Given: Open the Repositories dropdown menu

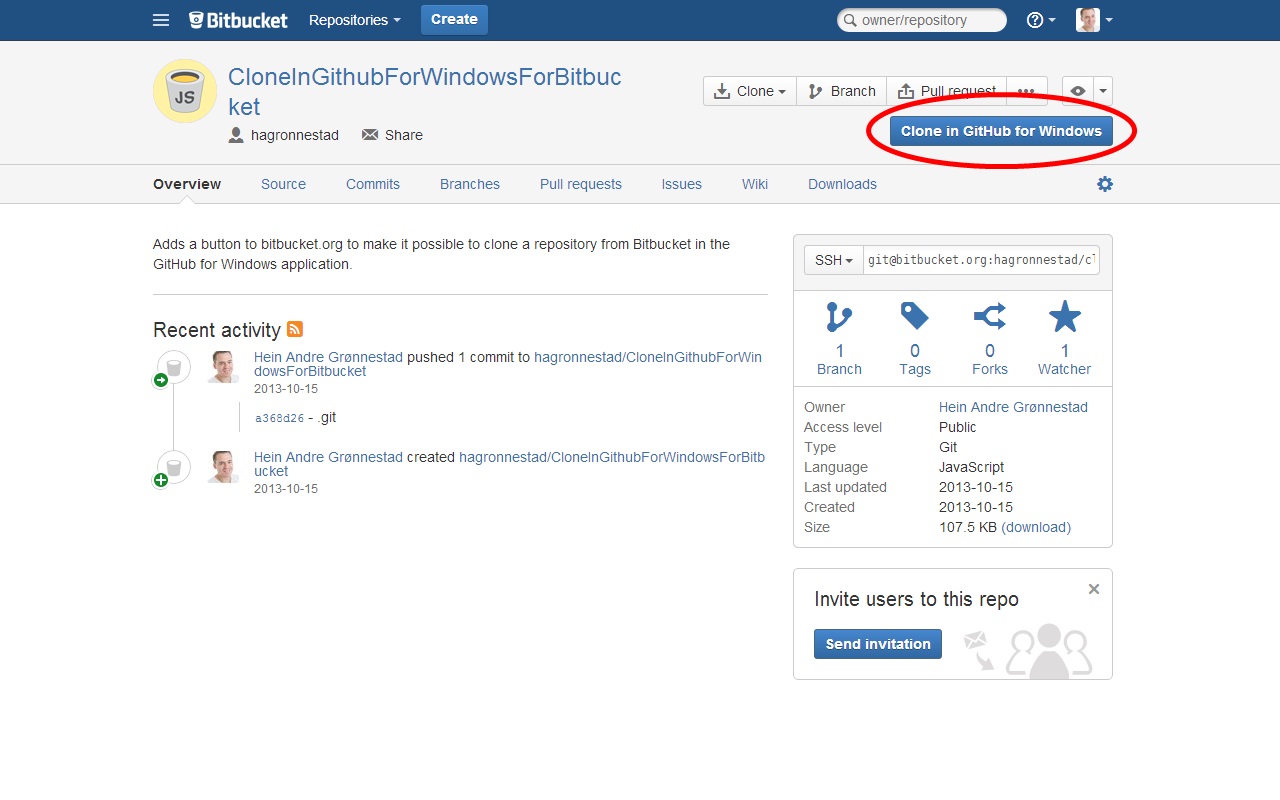Looking at the screenshot, I should [x=355, y=20].
